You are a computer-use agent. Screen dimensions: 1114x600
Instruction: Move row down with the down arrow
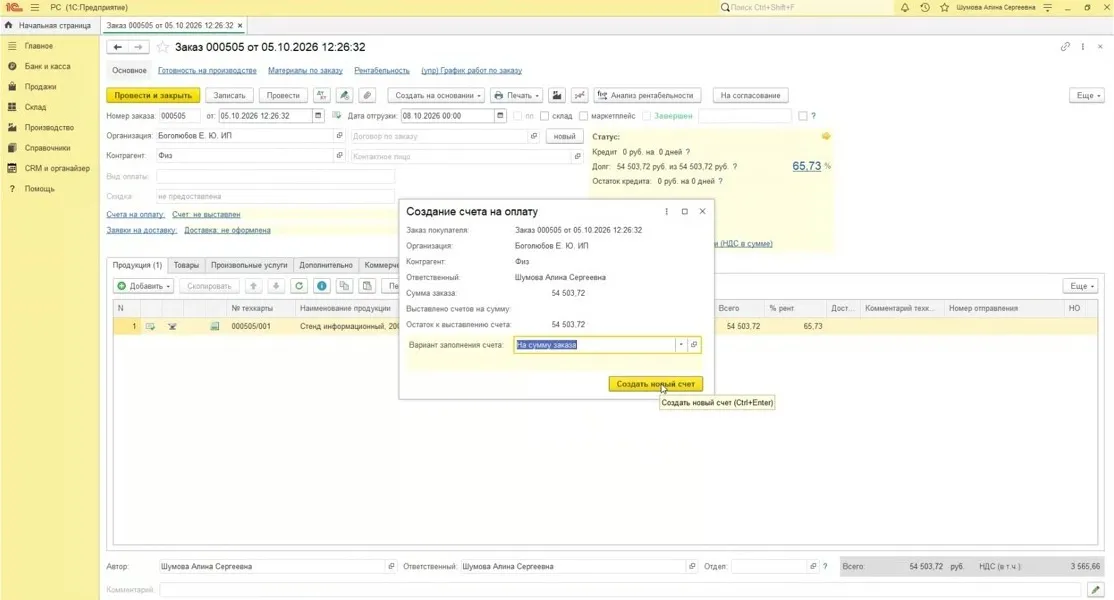(276, 286)
